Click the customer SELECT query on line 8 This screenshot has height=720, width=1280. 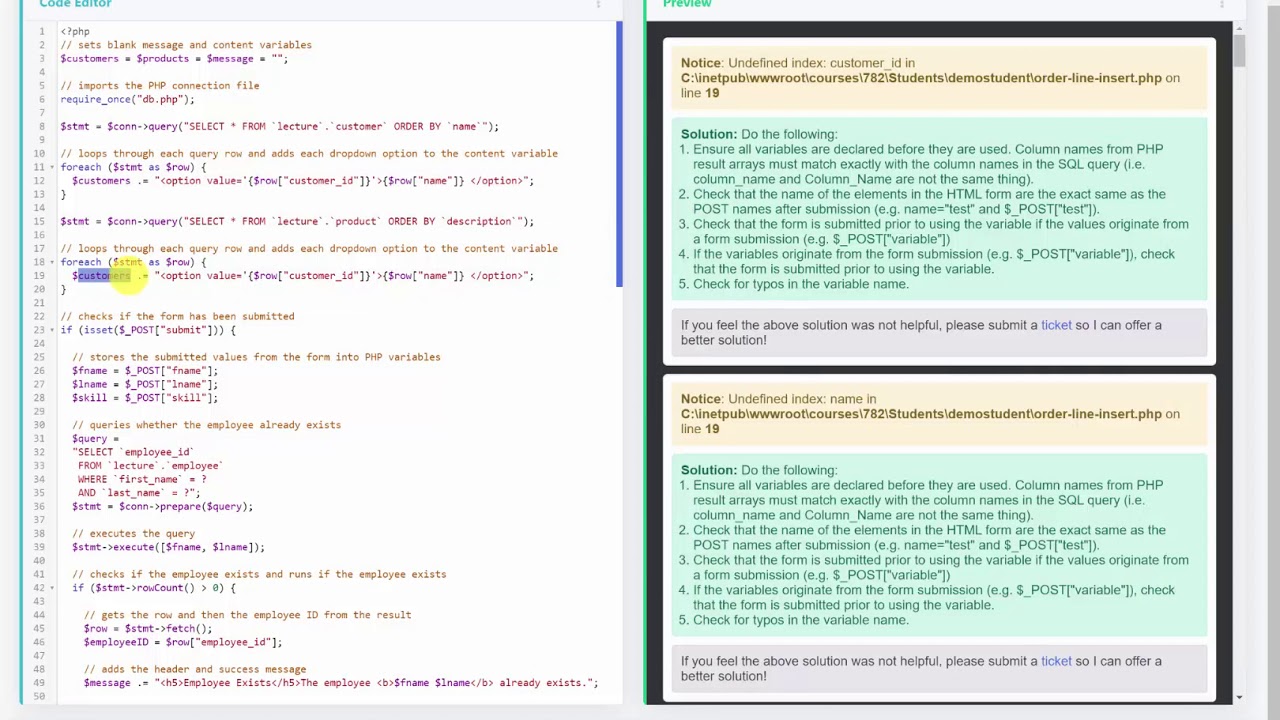(x=279, y=126)
